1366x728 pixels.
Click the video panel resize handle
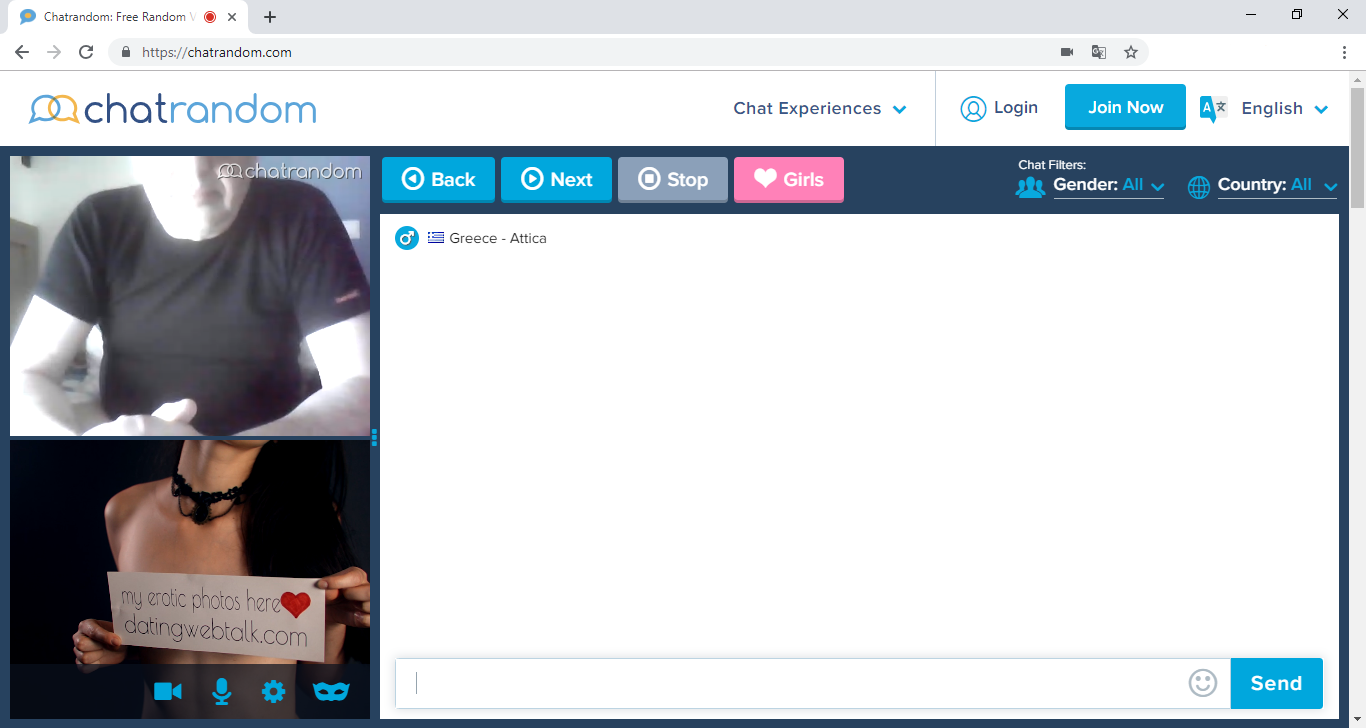[374, 437]
